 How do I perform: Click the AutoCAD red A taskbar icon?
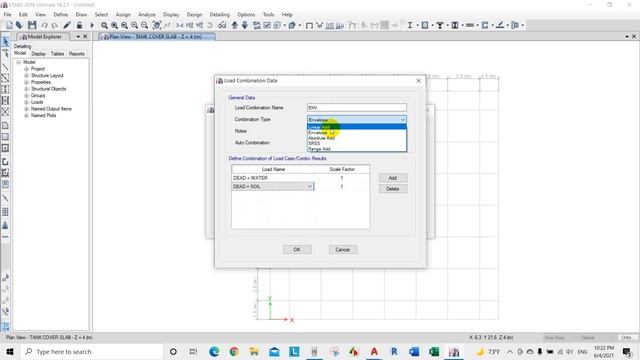tap(374, 351)
